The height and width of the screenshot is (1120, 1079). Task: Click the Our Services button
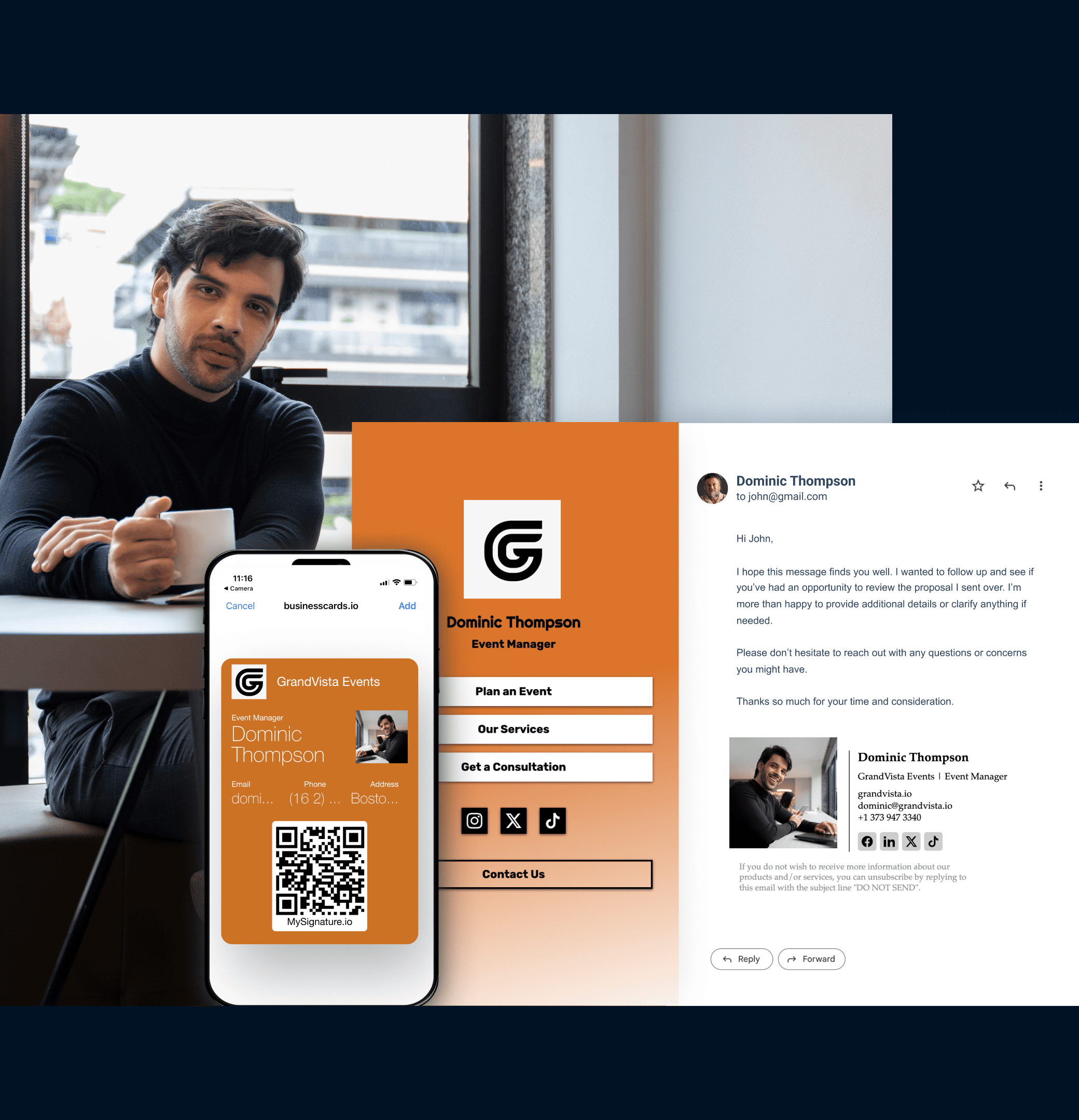[513, 729]
